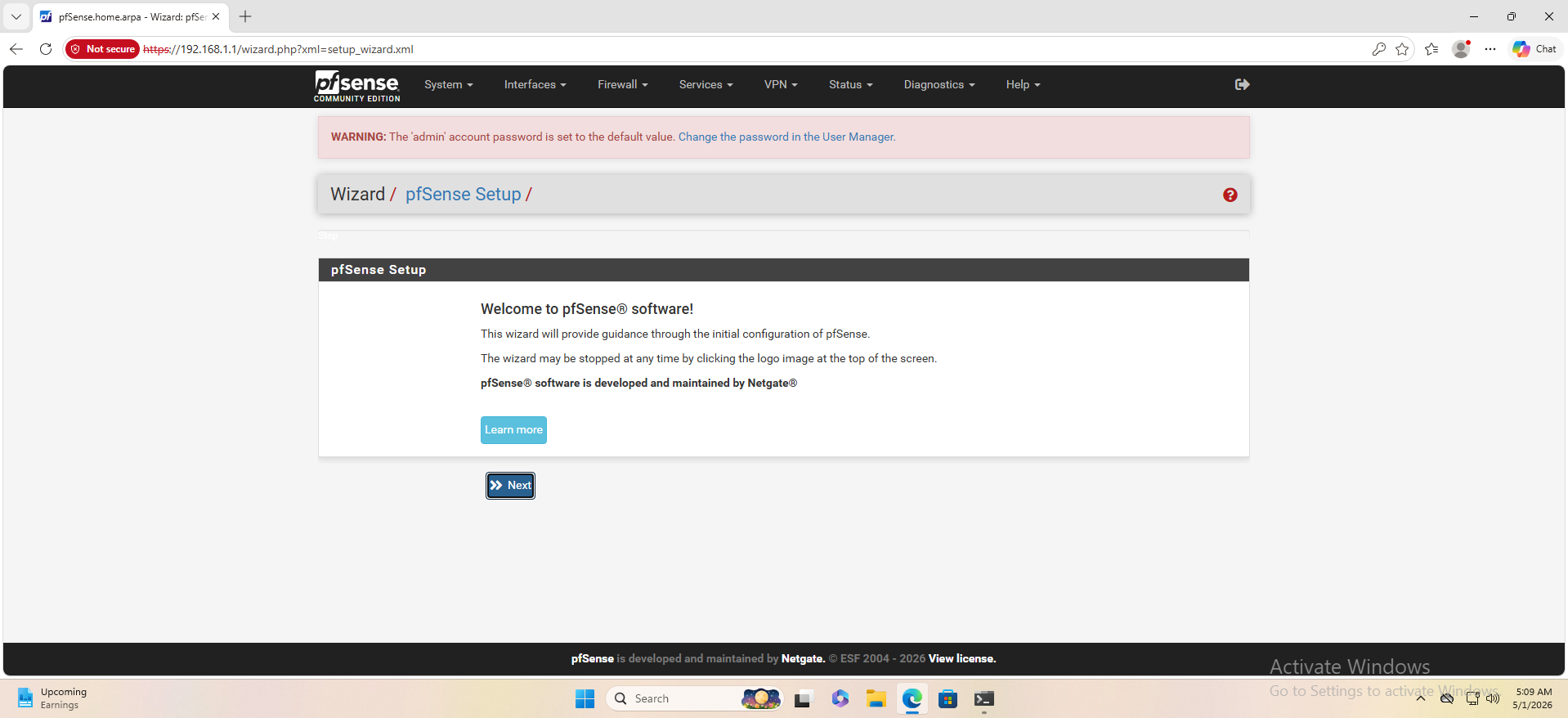Open File Explorer from the taskbar
The height and width of the screenshot is (718, 1568).
point(876,698)
